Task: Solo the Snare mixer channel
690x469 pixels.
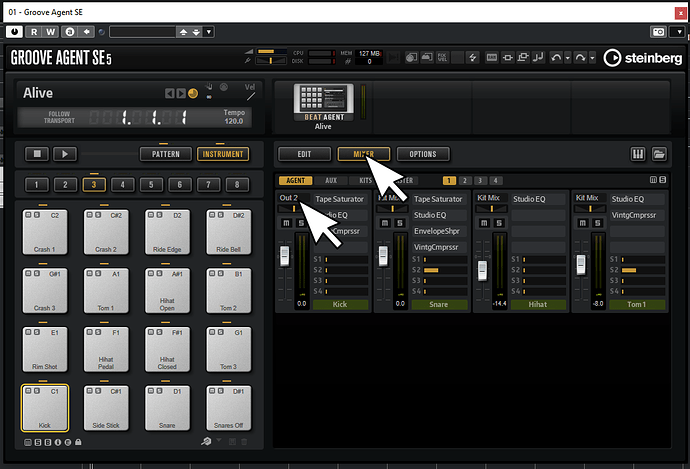Action: (x=400, y=223)
